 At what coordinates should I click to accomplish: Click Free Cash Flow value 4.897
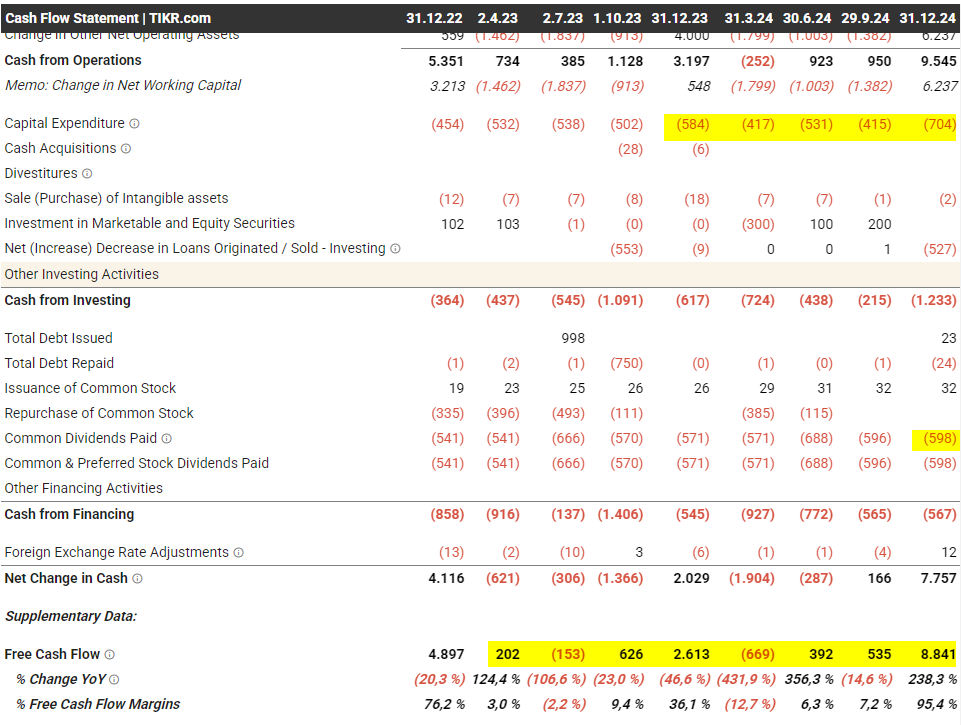click(x=446, y=655)
